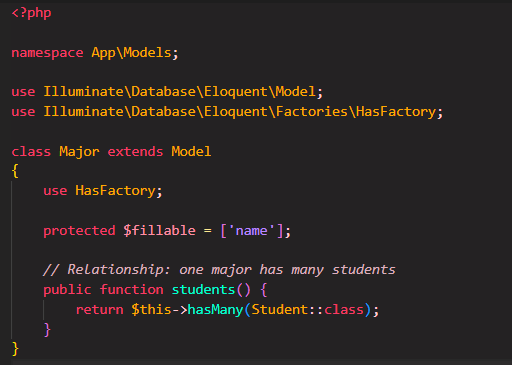512x365 pixels.
Task: Click the $fillable variable
Action: [159, 230]
